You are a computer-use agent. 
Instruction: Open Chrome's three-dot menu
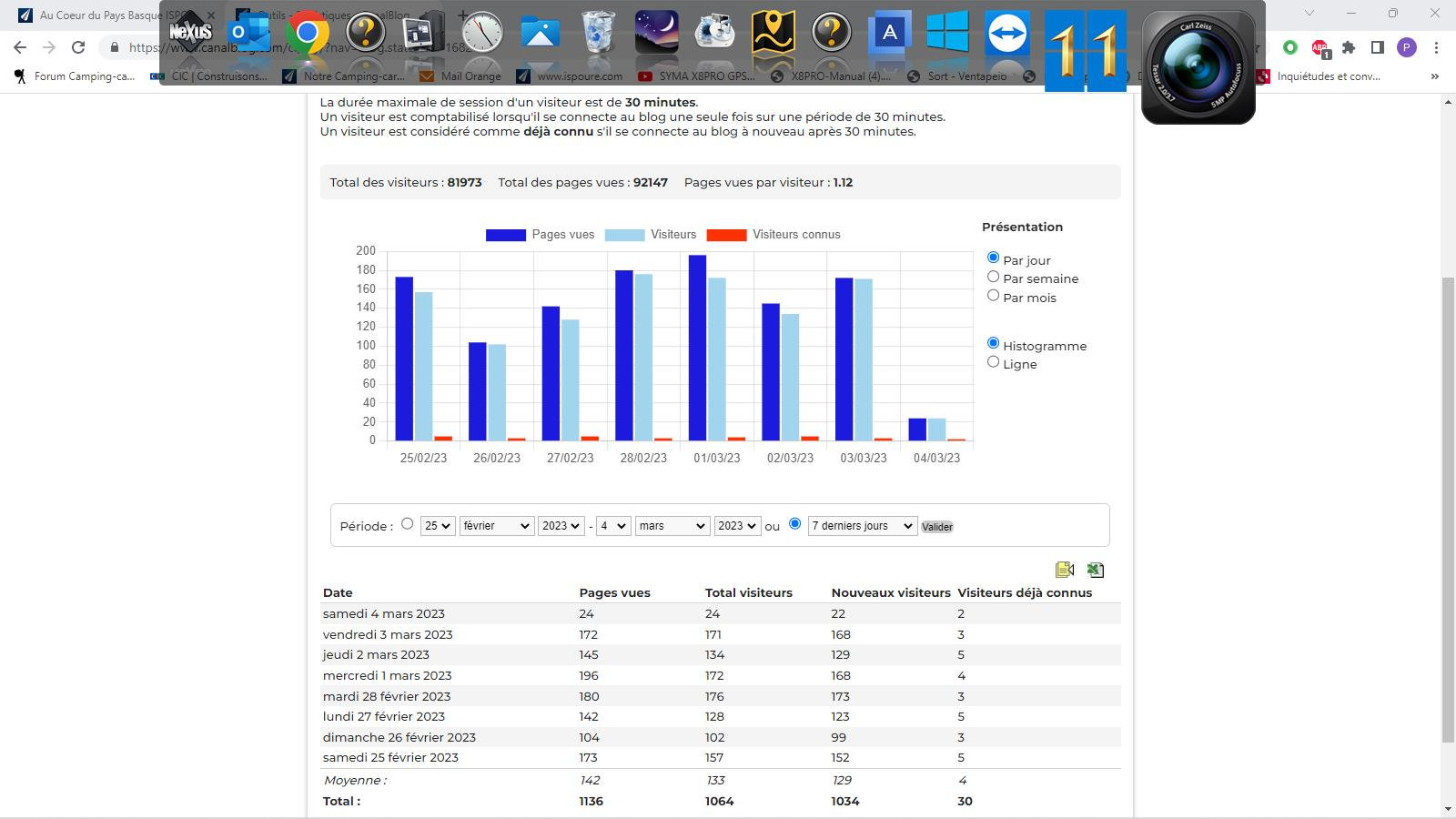(x=1436, y=47)
